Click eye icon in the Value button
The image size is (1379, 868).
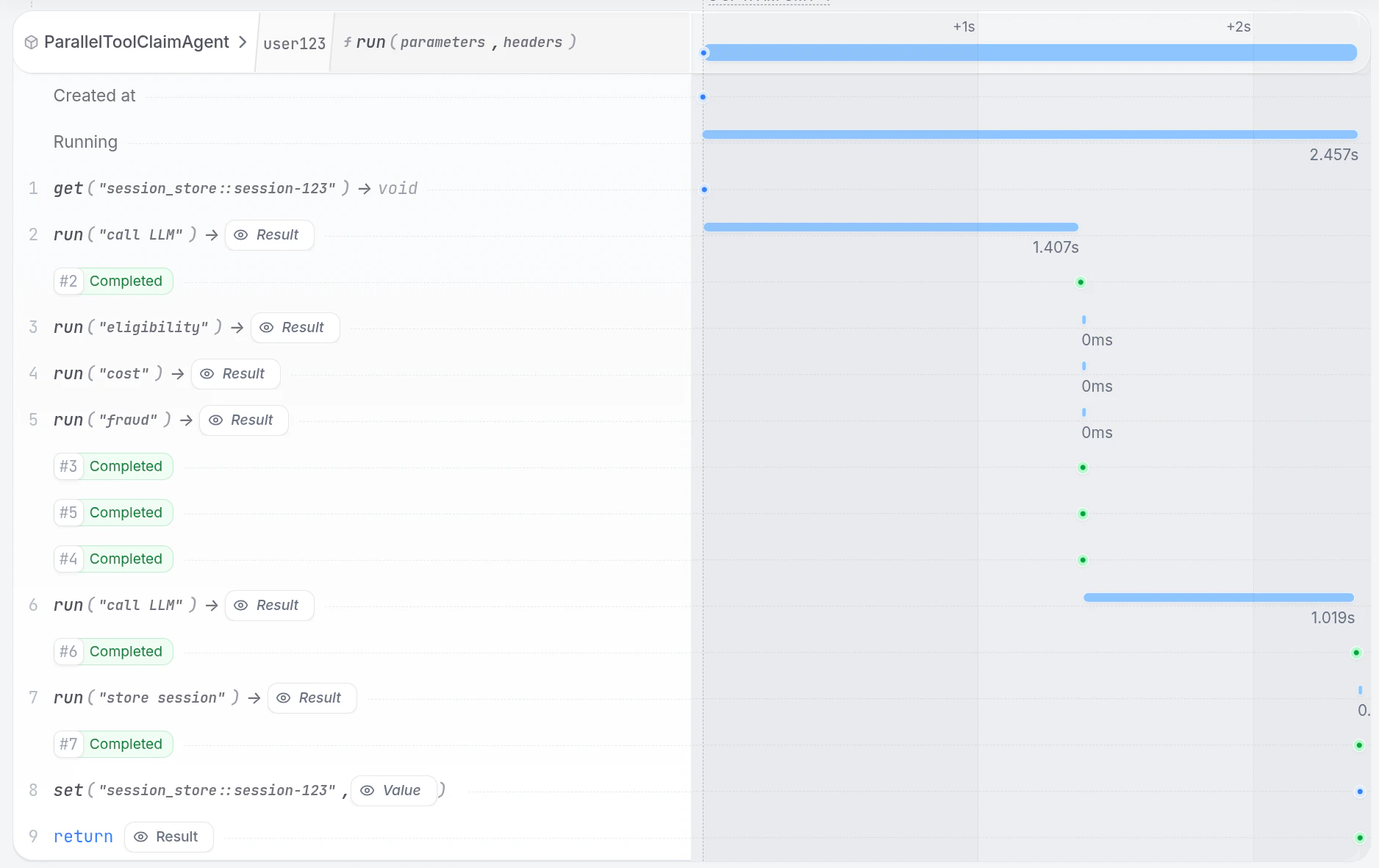click(367, 791)
